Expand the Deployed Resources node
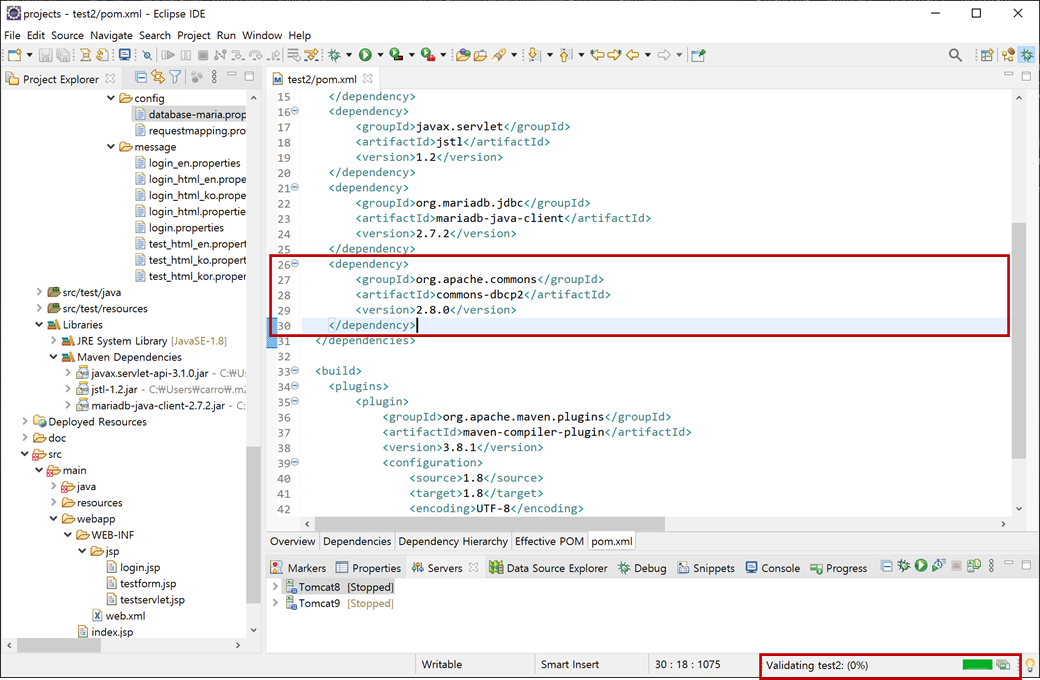Image resolution: width=1040 pixels, height=680 pixels. (x=25, y=421)
